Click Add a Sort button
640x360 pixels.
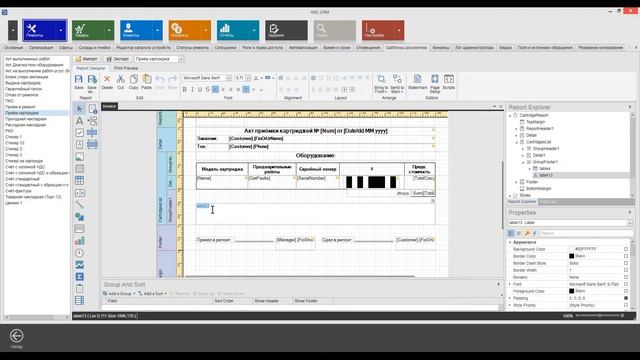[152, 293]
